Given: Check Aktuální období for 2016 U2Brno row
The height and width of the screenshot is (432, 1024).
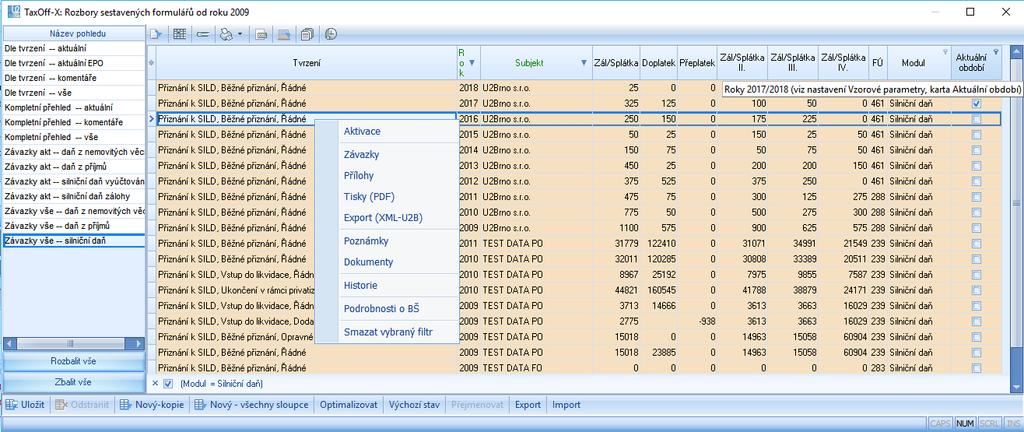Looking at the screenshot, I should click(976, 119).
